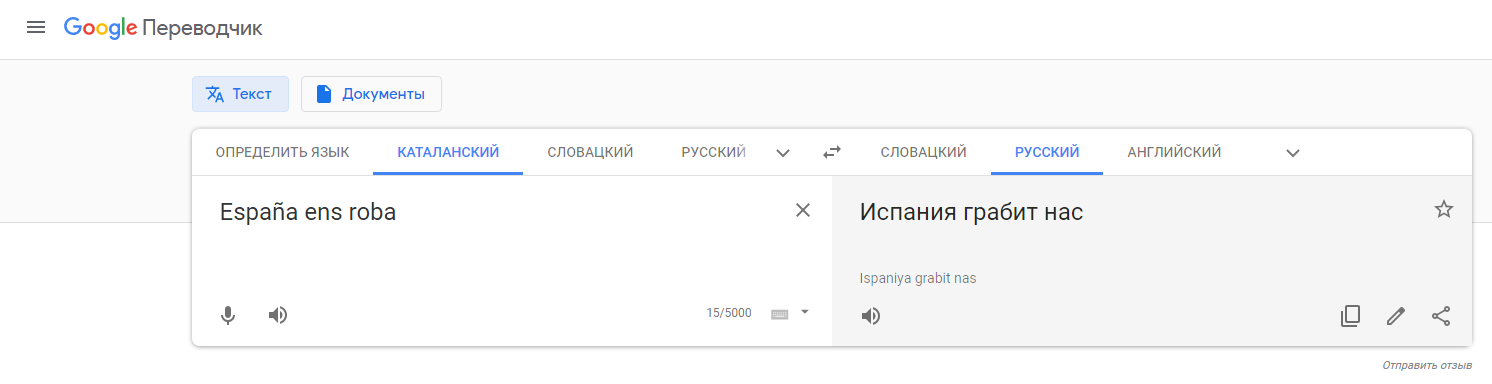Listen to the Russian translation audio
Screen dimensions: 1492x384
871,316
